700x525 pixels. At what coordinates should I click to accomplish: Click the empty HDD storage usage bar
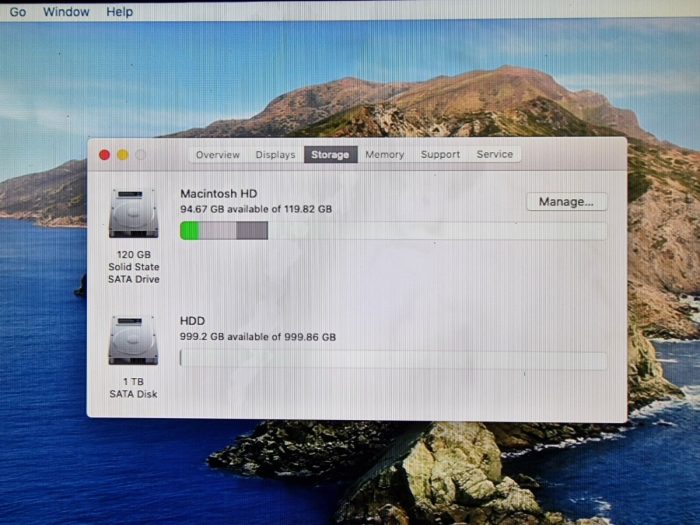393,359
